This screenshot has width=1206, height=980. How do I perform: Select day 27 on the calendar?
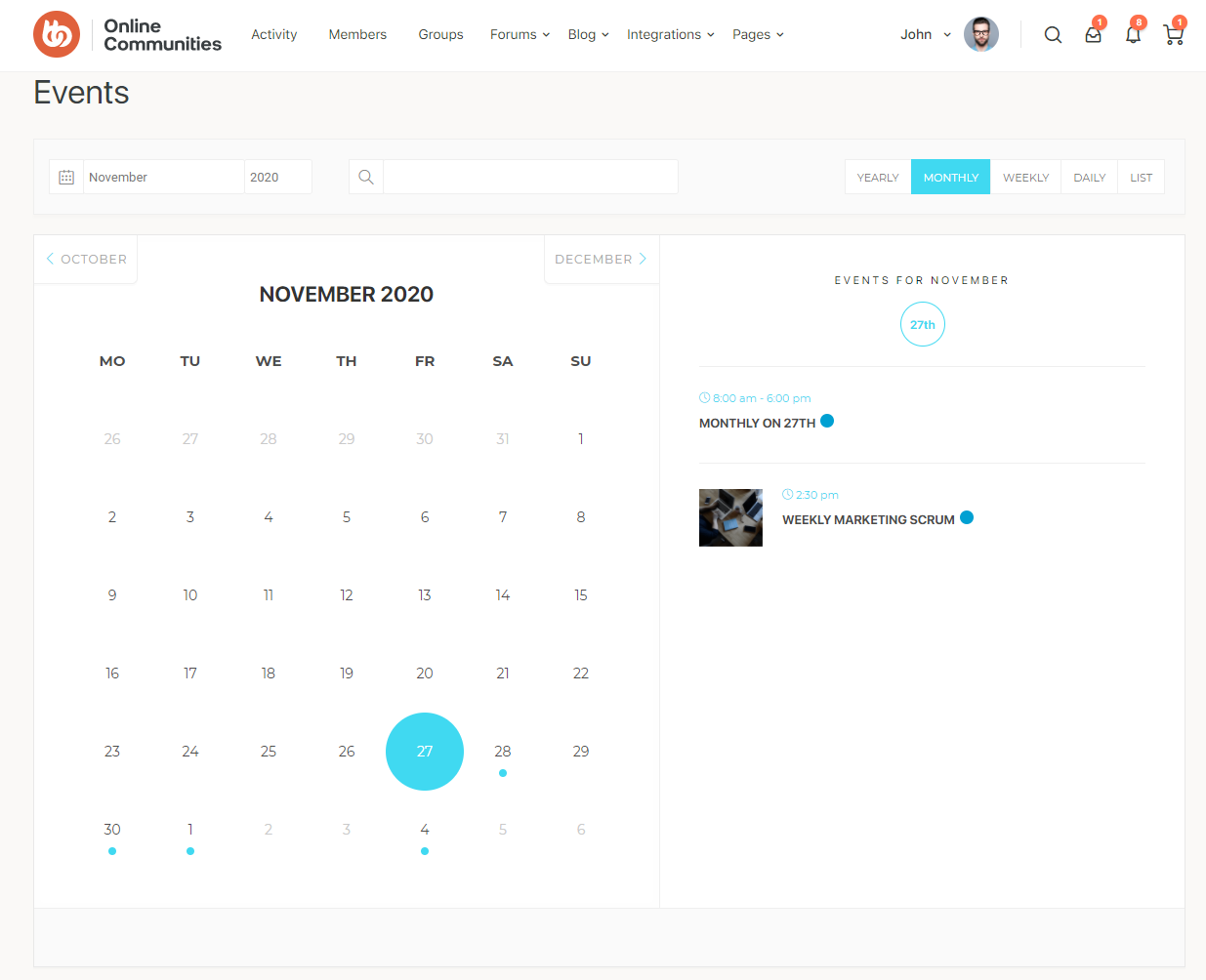pos(425,751)
